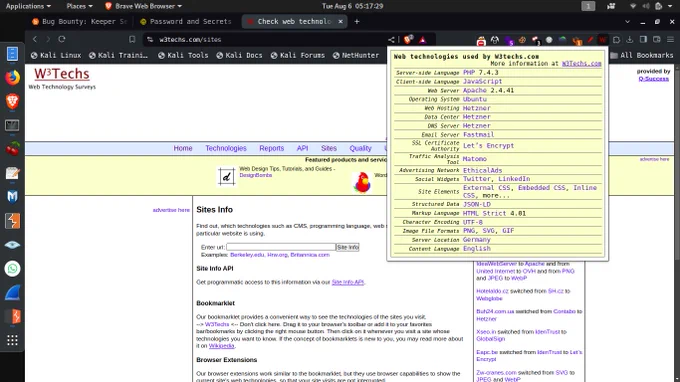The width and height of the screenshot is (680, 382).
Task: Click the Enter url input field
Action: [281, 247]
